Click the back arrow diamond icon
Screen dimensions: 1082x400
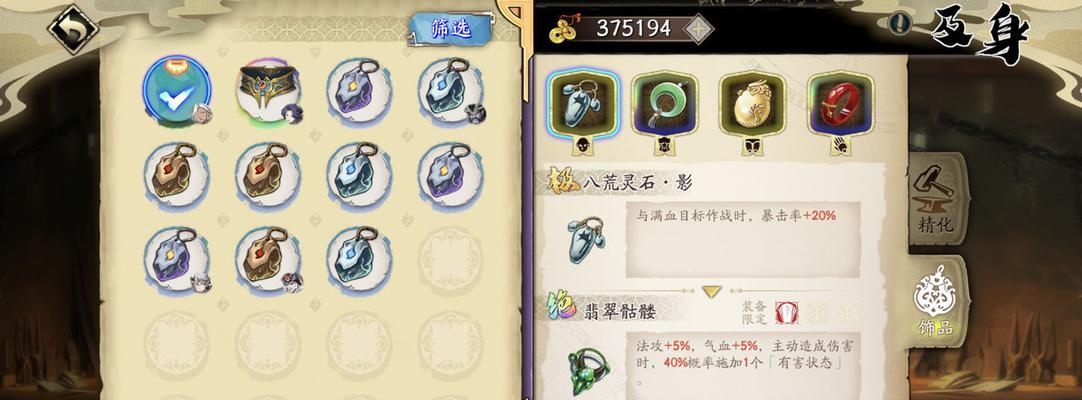72,29
